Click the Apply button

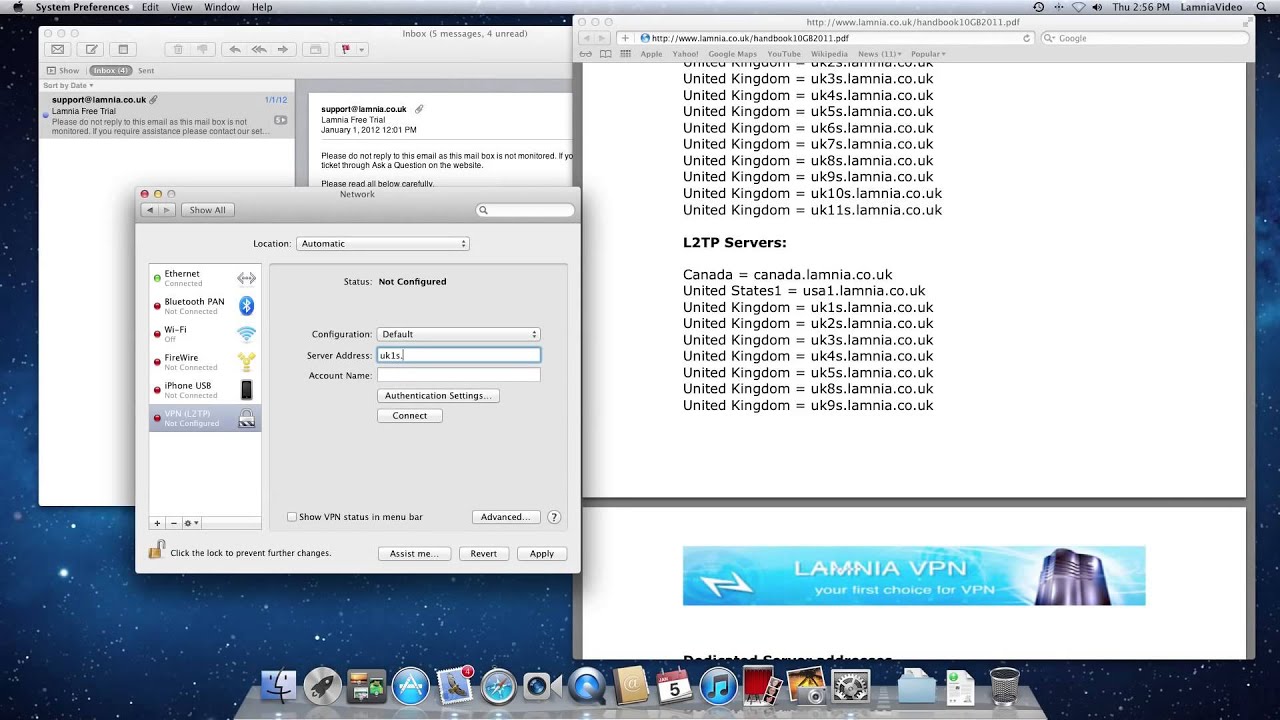tap(542, 554)
